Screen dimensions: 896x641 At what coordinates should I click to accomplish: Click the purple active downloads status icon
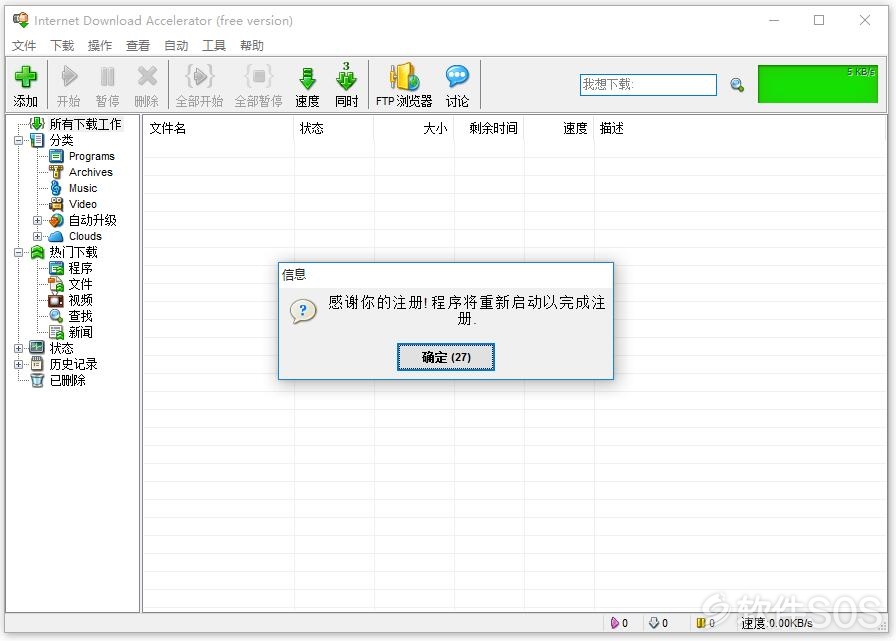(615, 623)
